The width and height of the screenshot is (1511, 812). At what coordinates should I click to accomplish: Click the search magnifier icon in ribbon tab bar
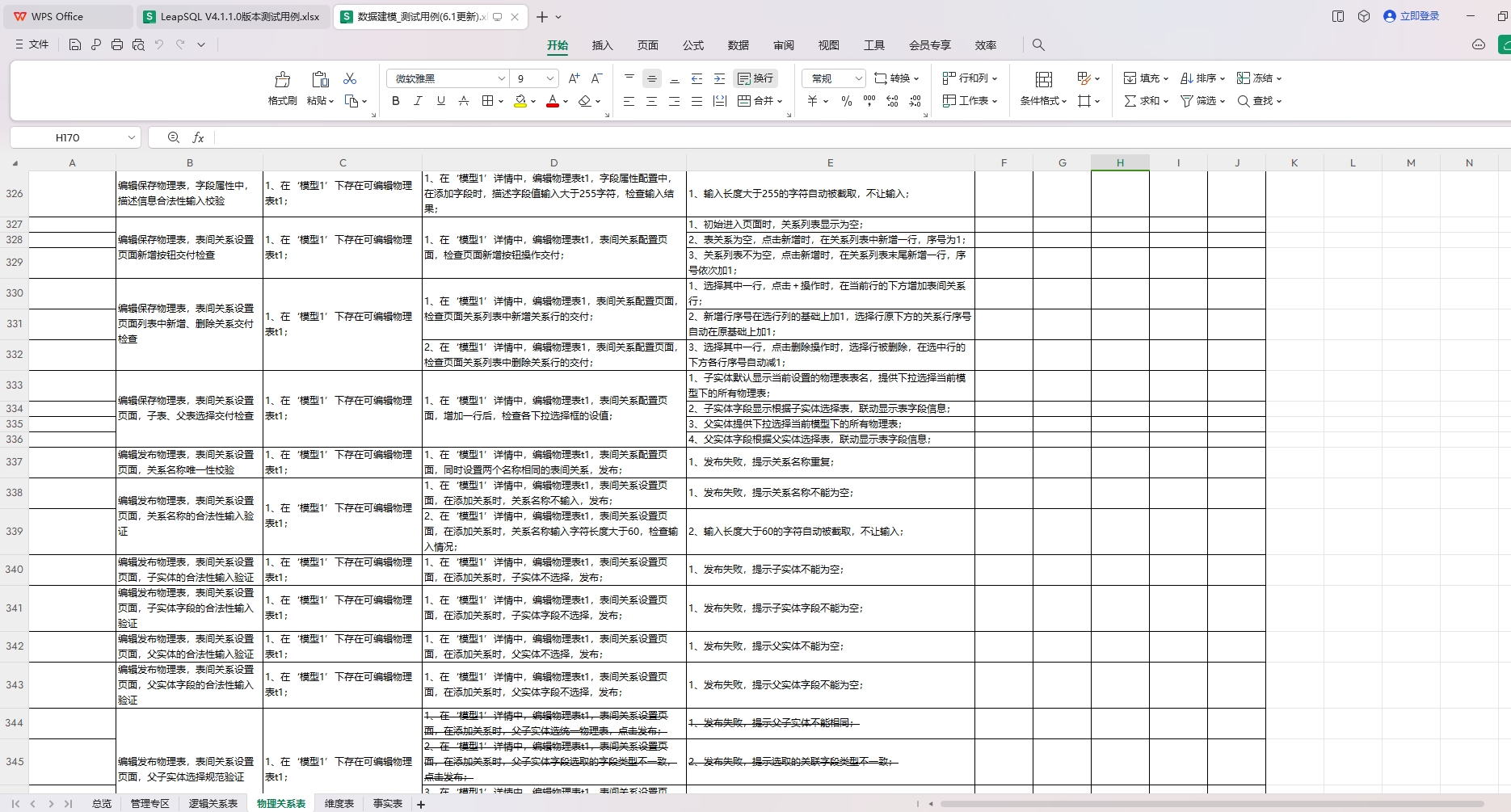(1038, 45)
